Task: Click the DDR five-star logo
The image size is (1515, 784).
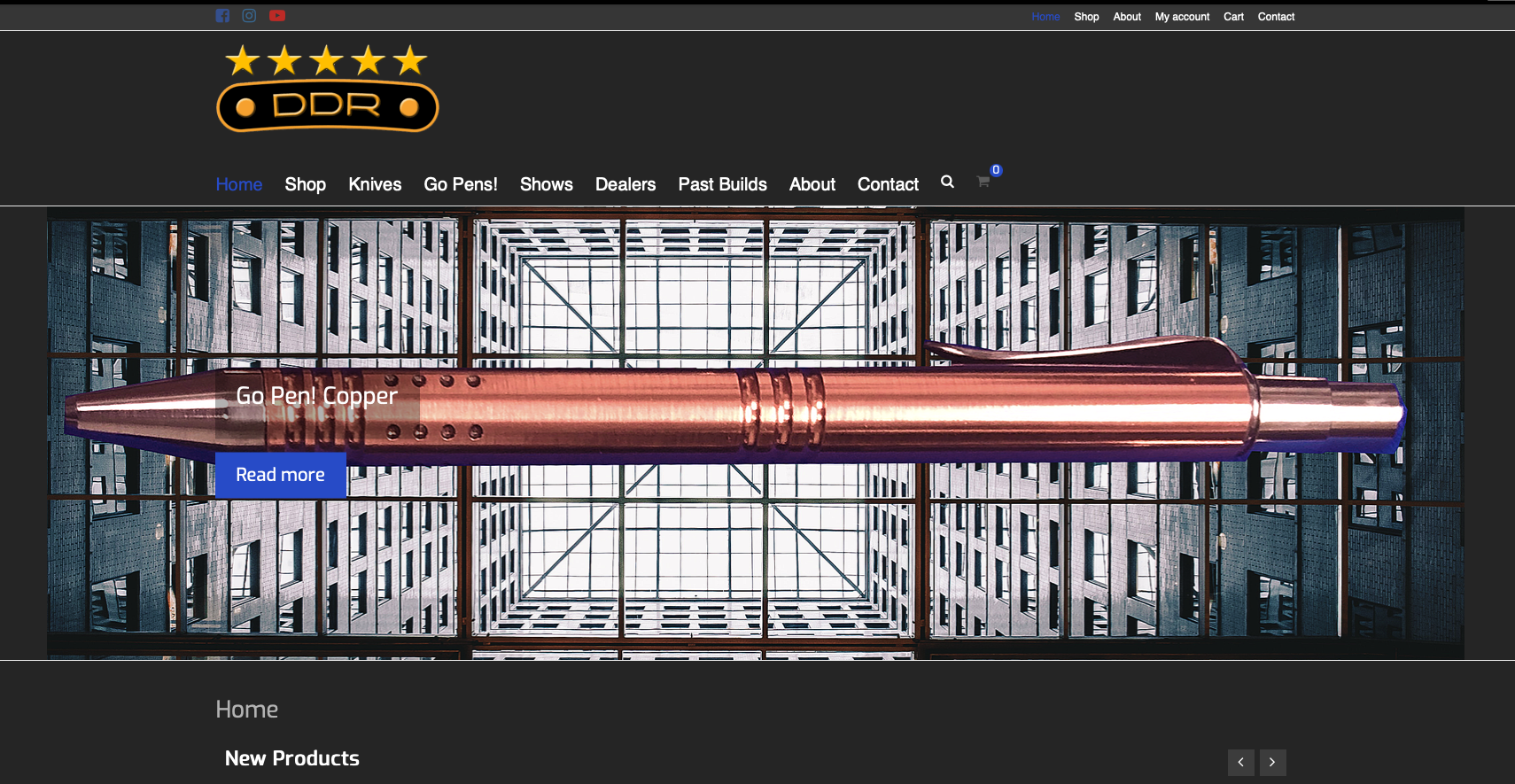Action: [x=327, y=89]
